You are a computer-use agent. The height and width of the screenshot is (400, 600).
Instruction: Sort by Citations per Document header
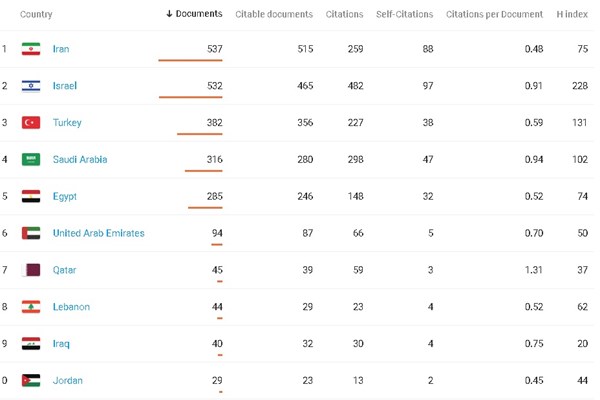(494, 14)
